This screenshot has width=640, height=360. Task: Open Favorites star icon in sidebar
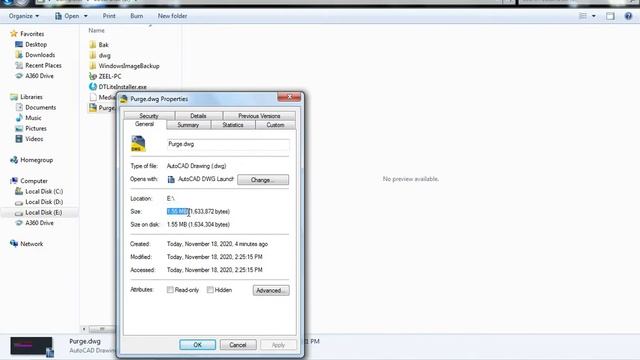pyautogui.click(x=14, y=33)
